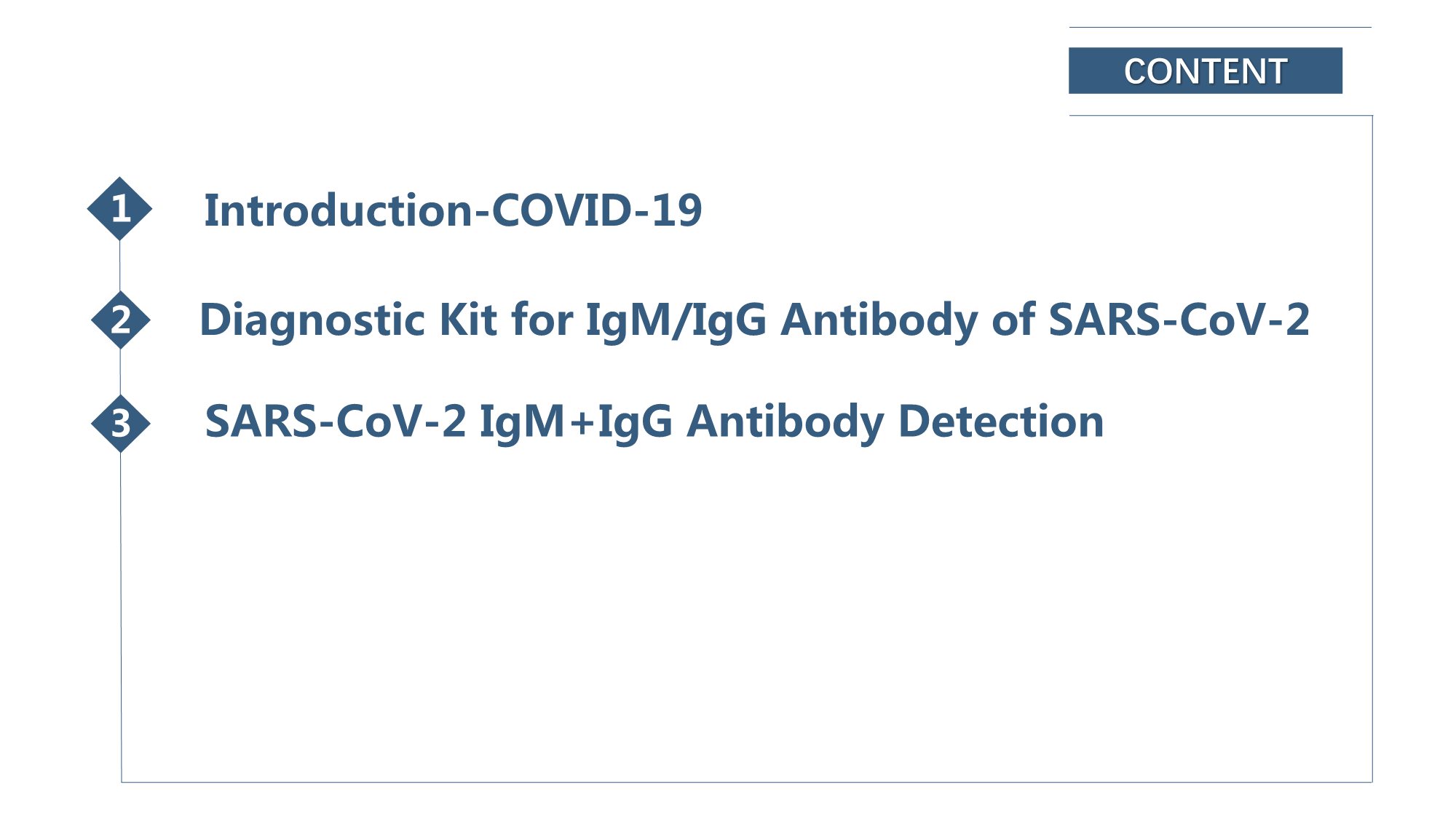The image size is (1456, 819).
Task: Select SARS-CoV-2 at the end of item two
Action: point(1179,320)
